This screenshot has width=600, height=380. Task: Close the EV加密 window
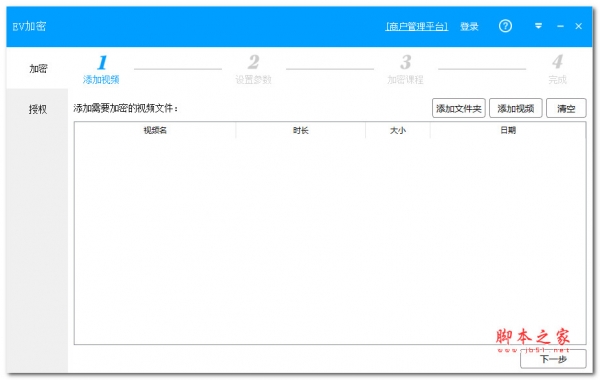[578, 26]
